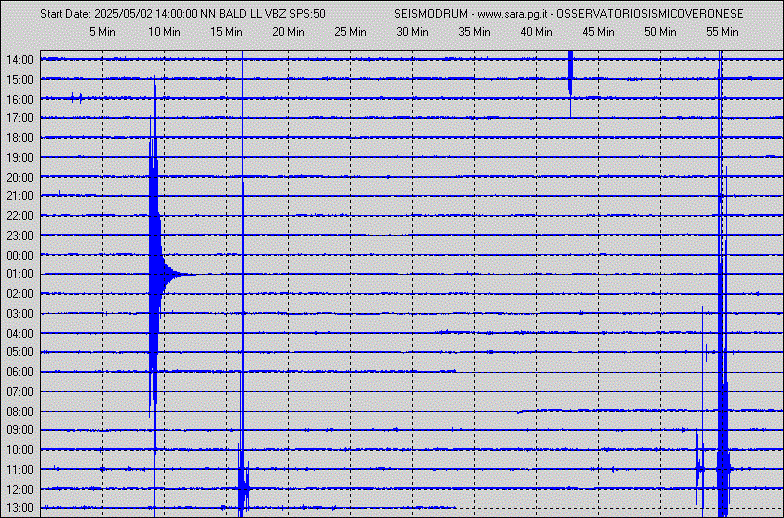
Task: Select the 01:00 hour row label
Action: coord(20,274)
